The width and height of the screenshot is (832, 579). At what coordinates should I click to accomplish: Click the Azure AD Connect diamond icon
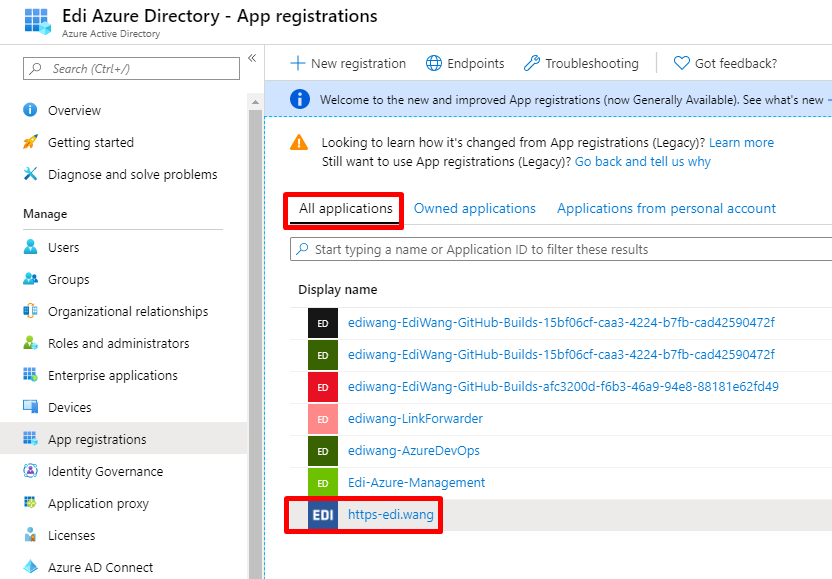(x=30, y=567)
